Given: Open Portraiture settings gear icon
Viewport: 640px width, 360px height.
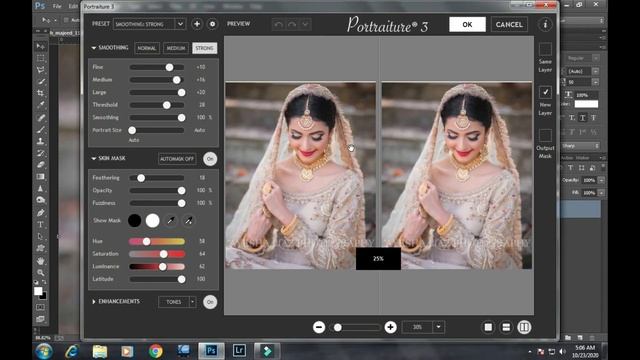Looking at the screenshot, I should [x=212, y=24].
